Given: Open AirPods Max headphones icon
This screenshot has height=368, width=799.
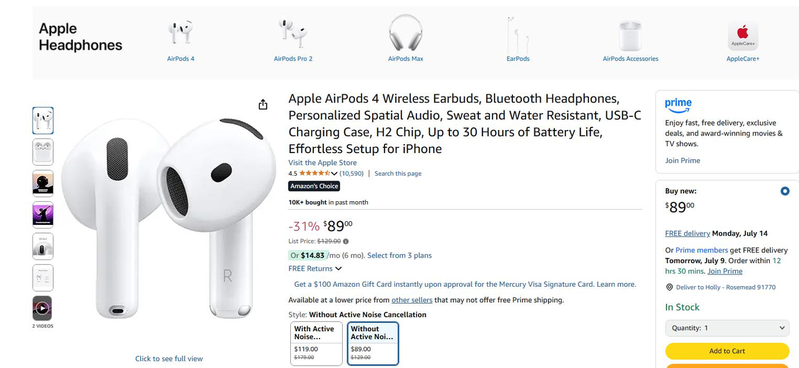Looking at the screenshot, I should 406,32.
